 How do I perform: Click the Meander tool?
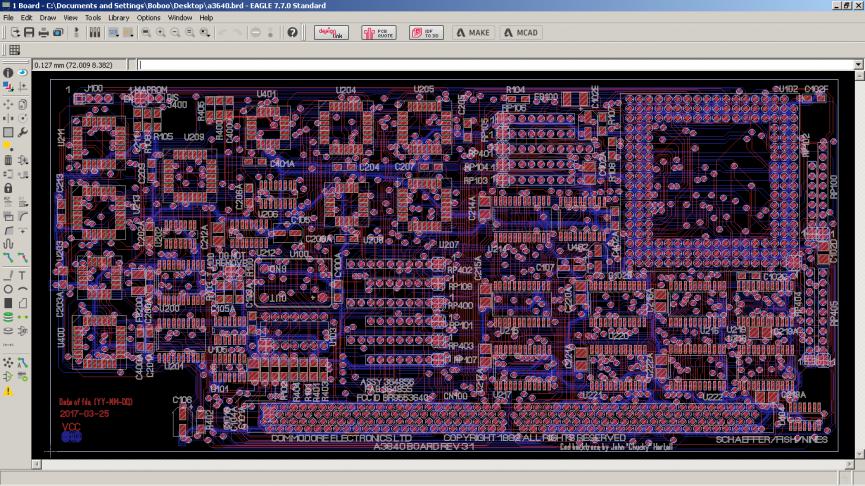8,243
